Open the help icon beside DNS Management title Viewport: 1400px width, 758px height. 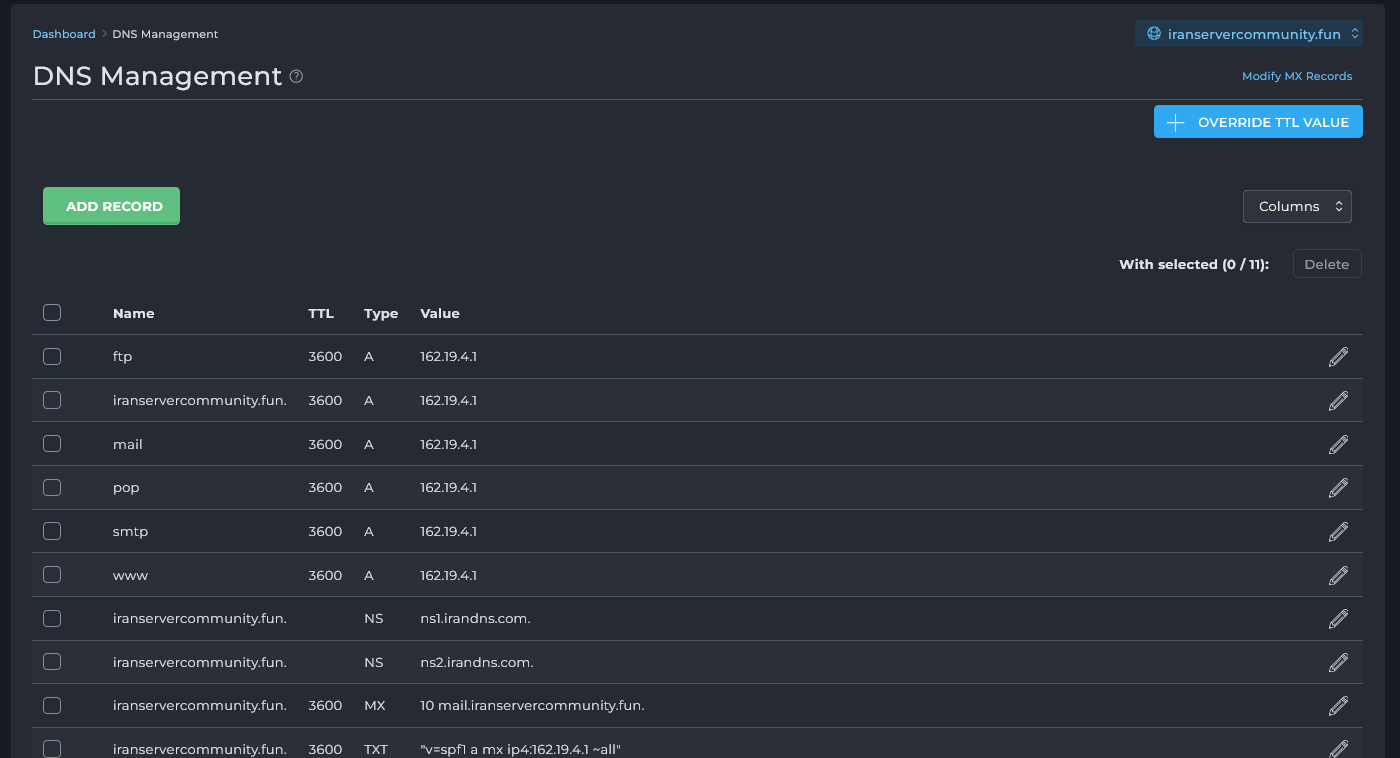pos(296,77)
